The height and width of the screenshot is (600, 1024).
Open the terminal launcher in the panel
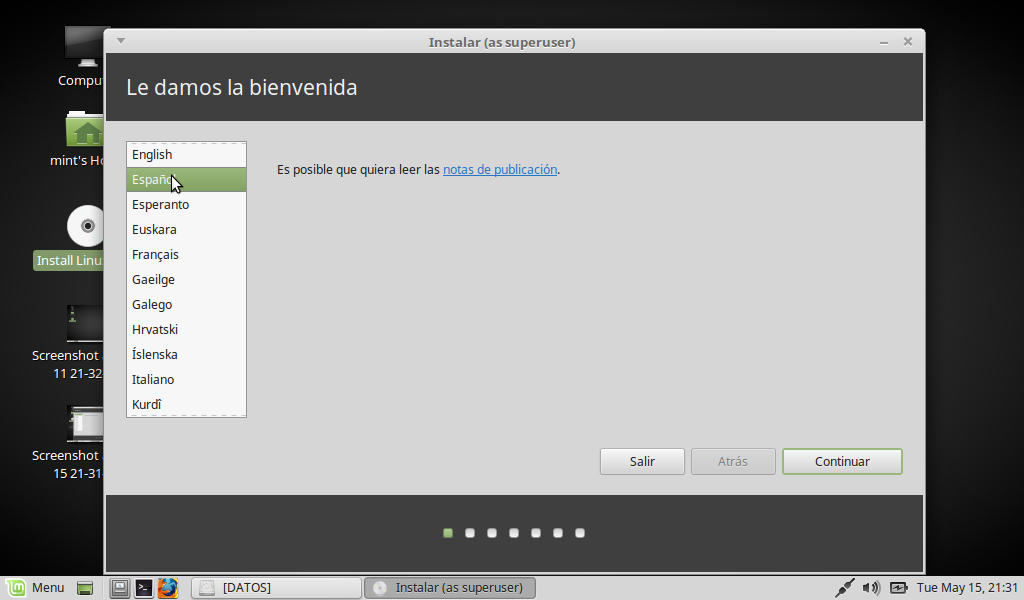pyautogui.click(x=144, y=588)
